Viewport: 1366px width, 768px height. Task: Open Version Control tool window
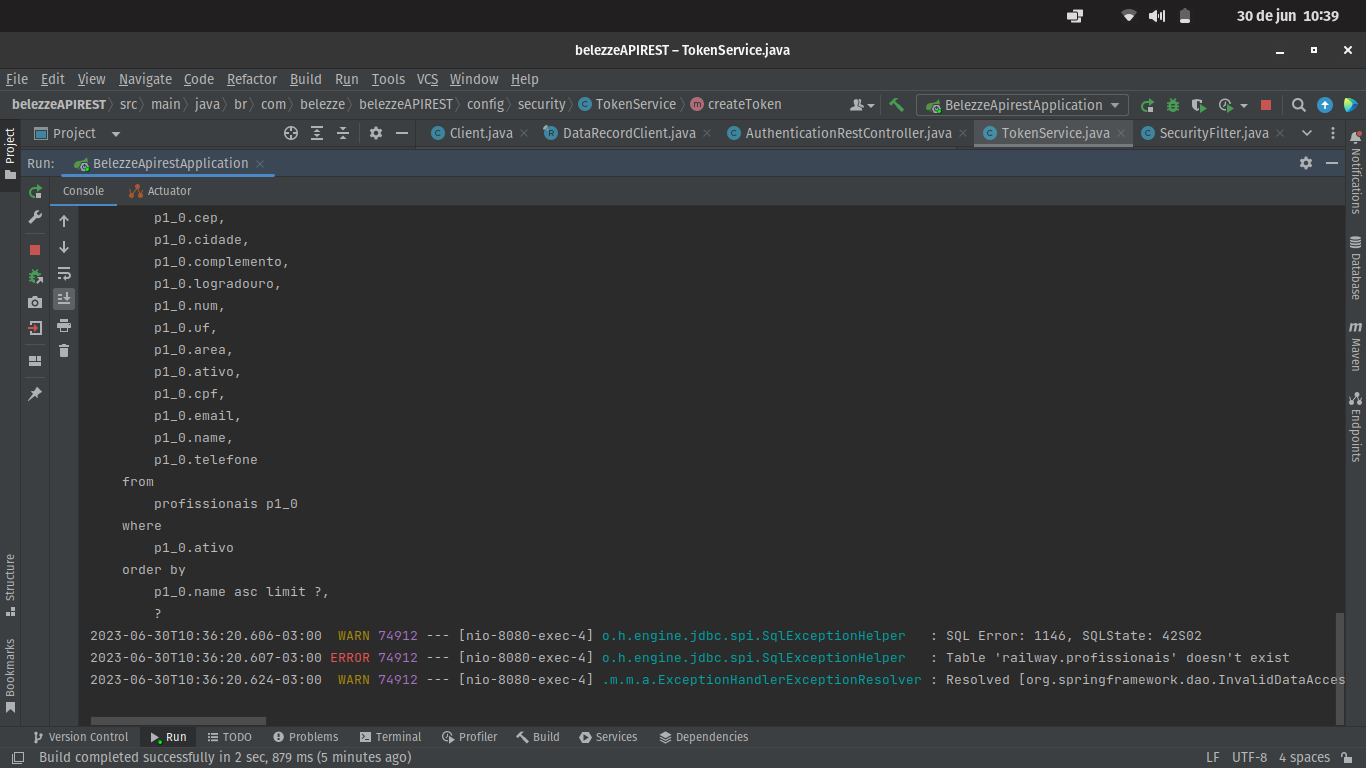click(x=80, y=737)
